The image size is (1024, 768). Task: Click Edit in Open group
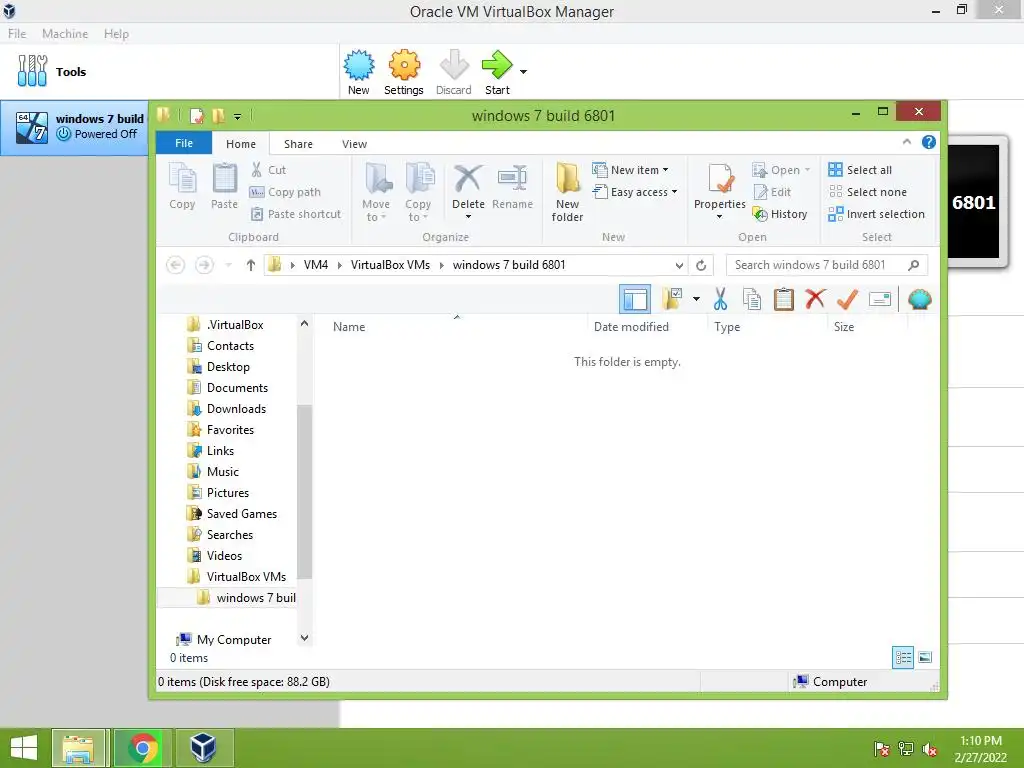pos(773,192)
